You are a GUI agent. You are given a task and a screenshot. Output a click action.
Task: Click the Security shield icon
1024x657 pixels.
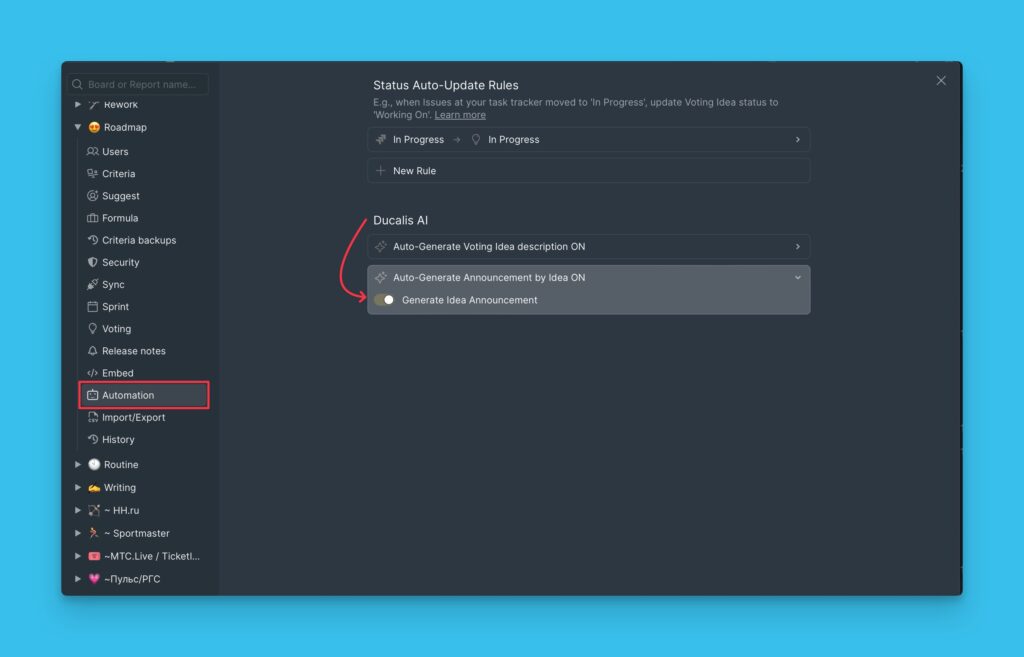[x=93, y=262]
